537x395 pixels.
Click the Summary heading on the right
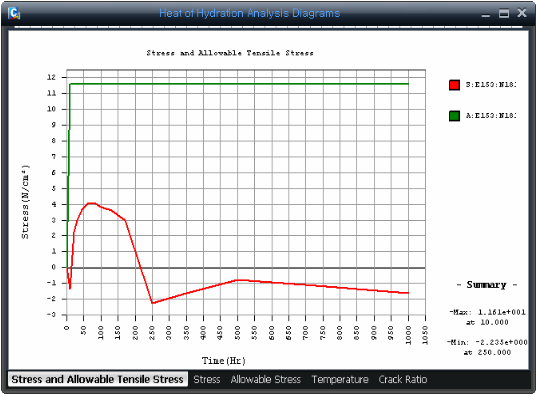[x=486, y=285]
